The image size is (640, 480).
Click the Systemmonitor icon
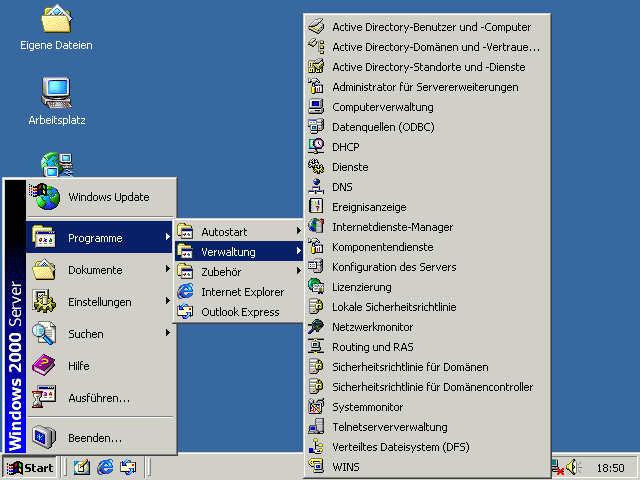tap(316, 407)
